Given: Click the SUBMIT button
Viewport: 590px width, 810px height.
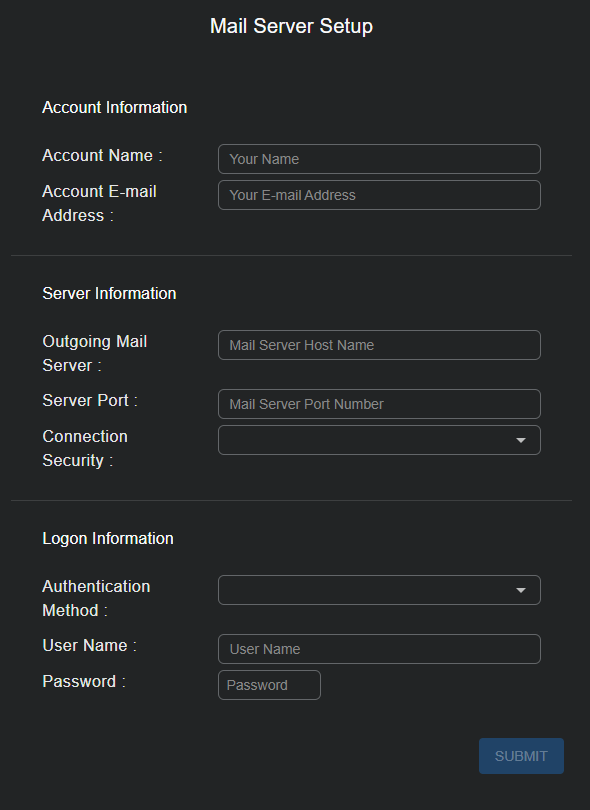Looking at the screenshot, I should pyautogui.click(x=521, y=756).
